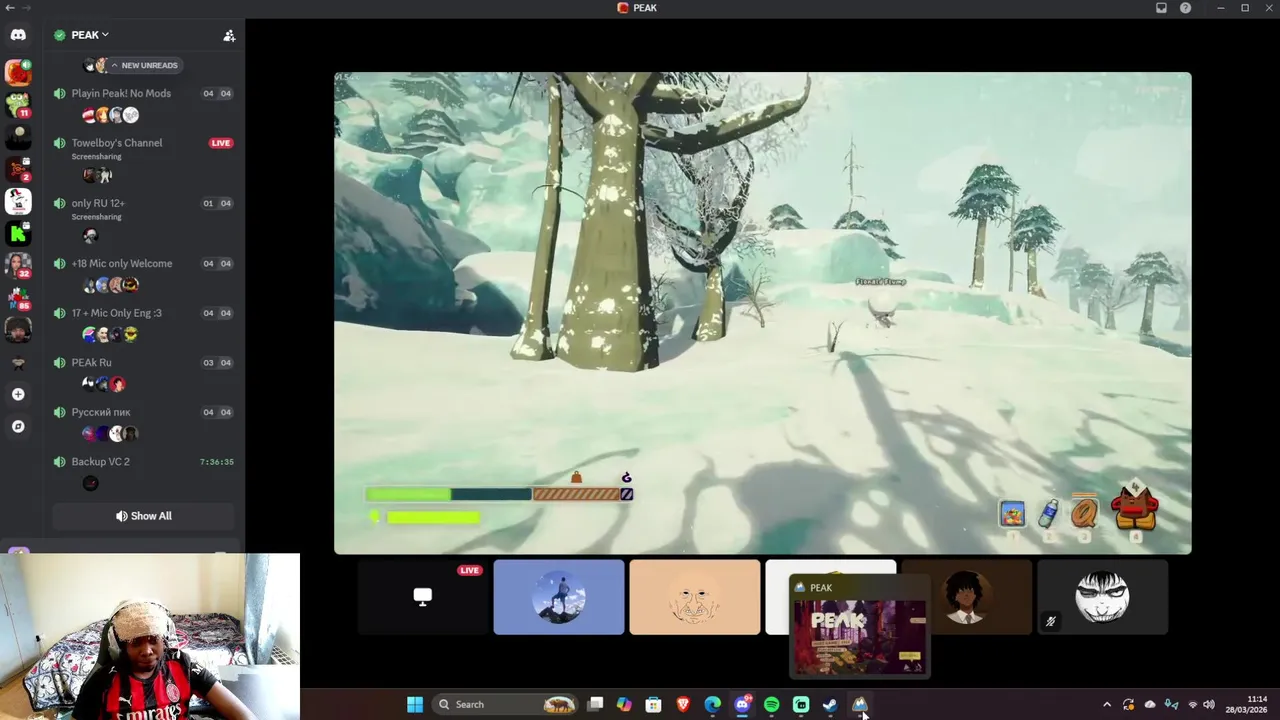Open Steam from the taskbar
The image size is (1280, 720).
click(830, 704)
